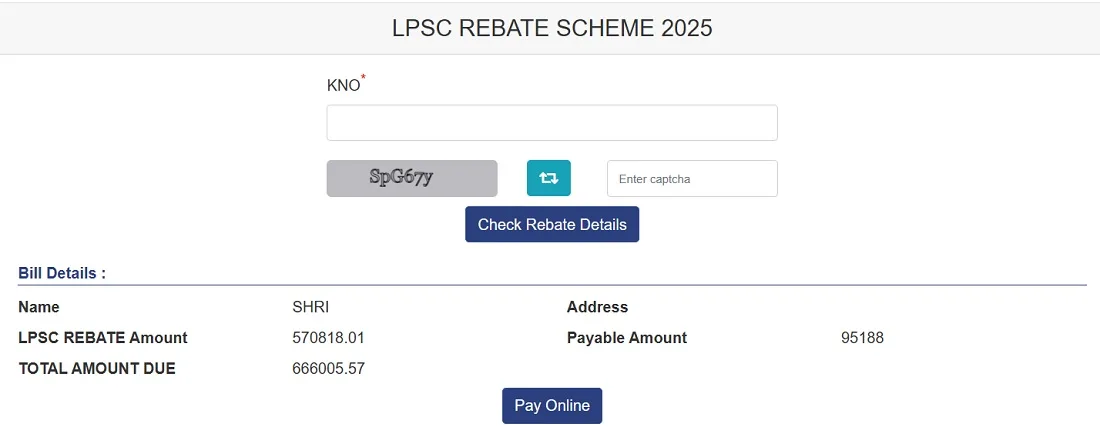Click the TOTAL AMOUNT DUE label
Screen dimensions: 1100x427
pyautogui.click(x=97, y=369)
